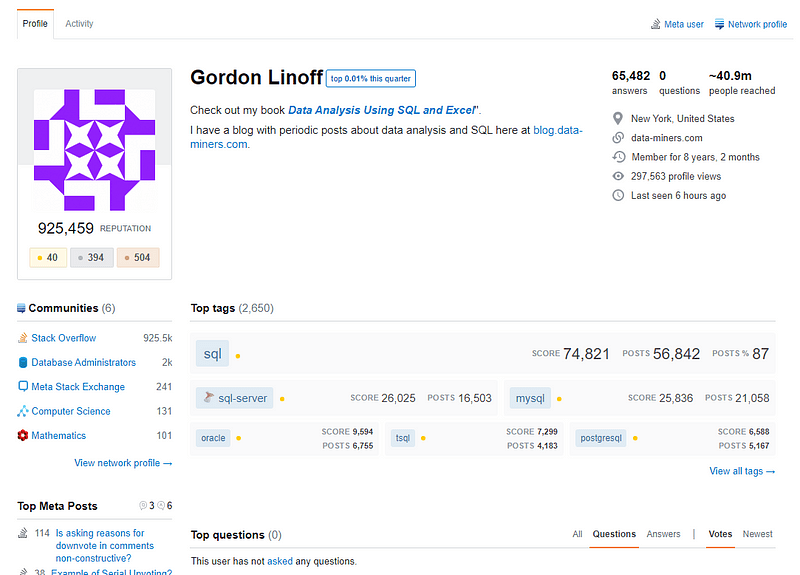Click the profile views eye icon
Viewport: 800px width, 575px height.
tap(618, 176)
